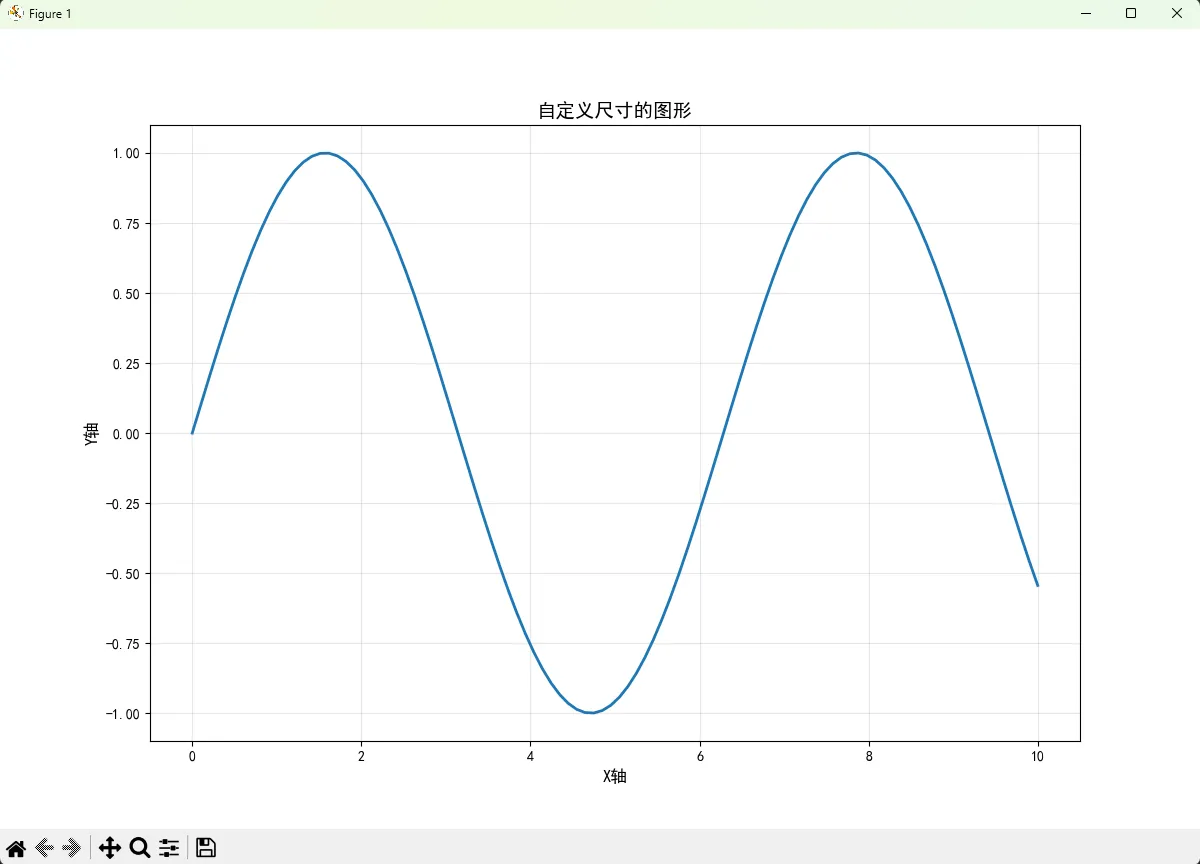Select the "Y轴" axis label
1200x864 pixels.
pos(92,434)
